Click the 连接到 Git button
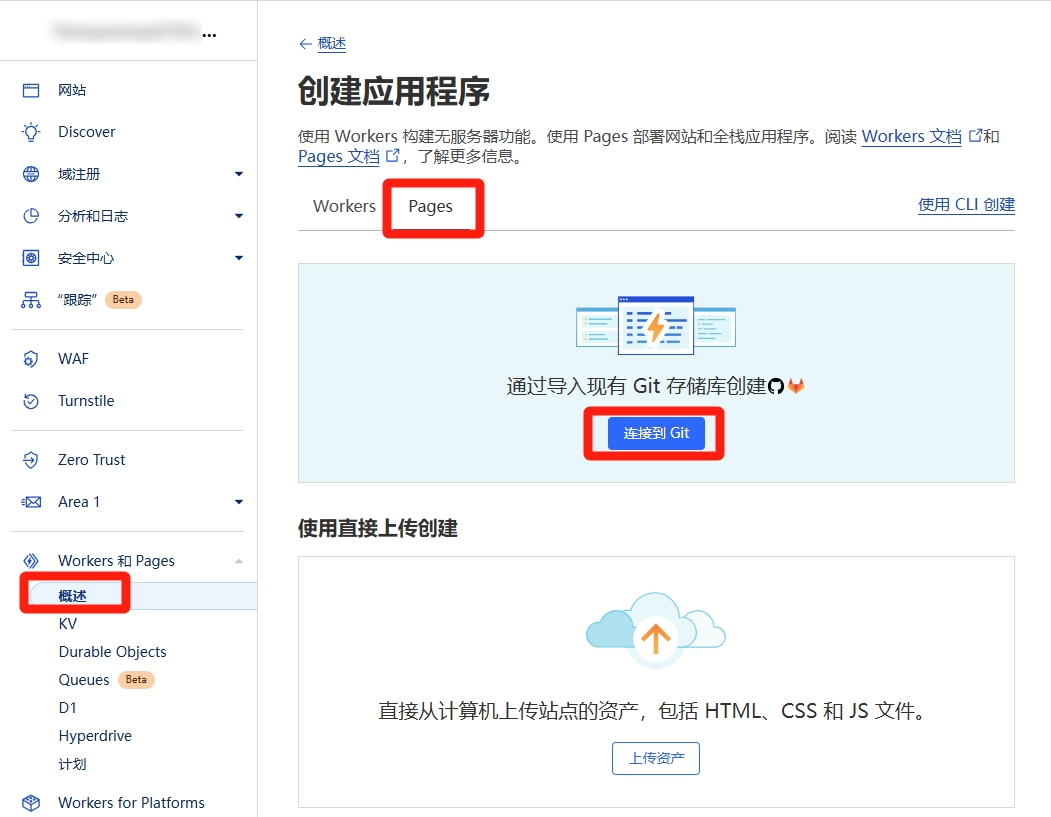Image resolution: width=1051 pixels, height=817 pixels. tap(656, 434)
